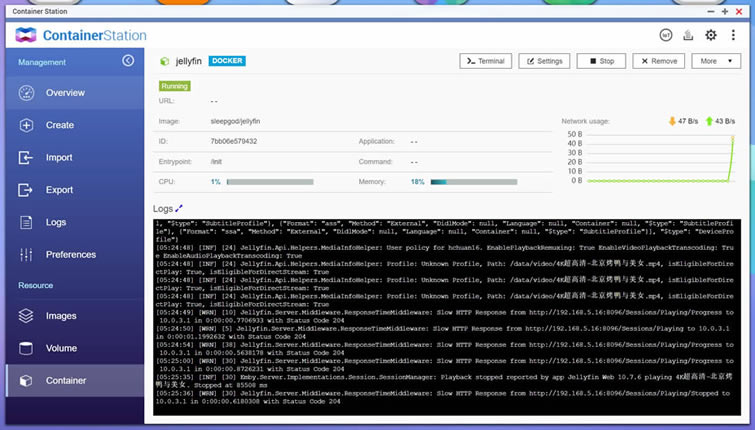The width and height of the screenshot is (755, 430).
Task: Click the Images layers icon
Action: pyautogui.click(x=26, y=316)
